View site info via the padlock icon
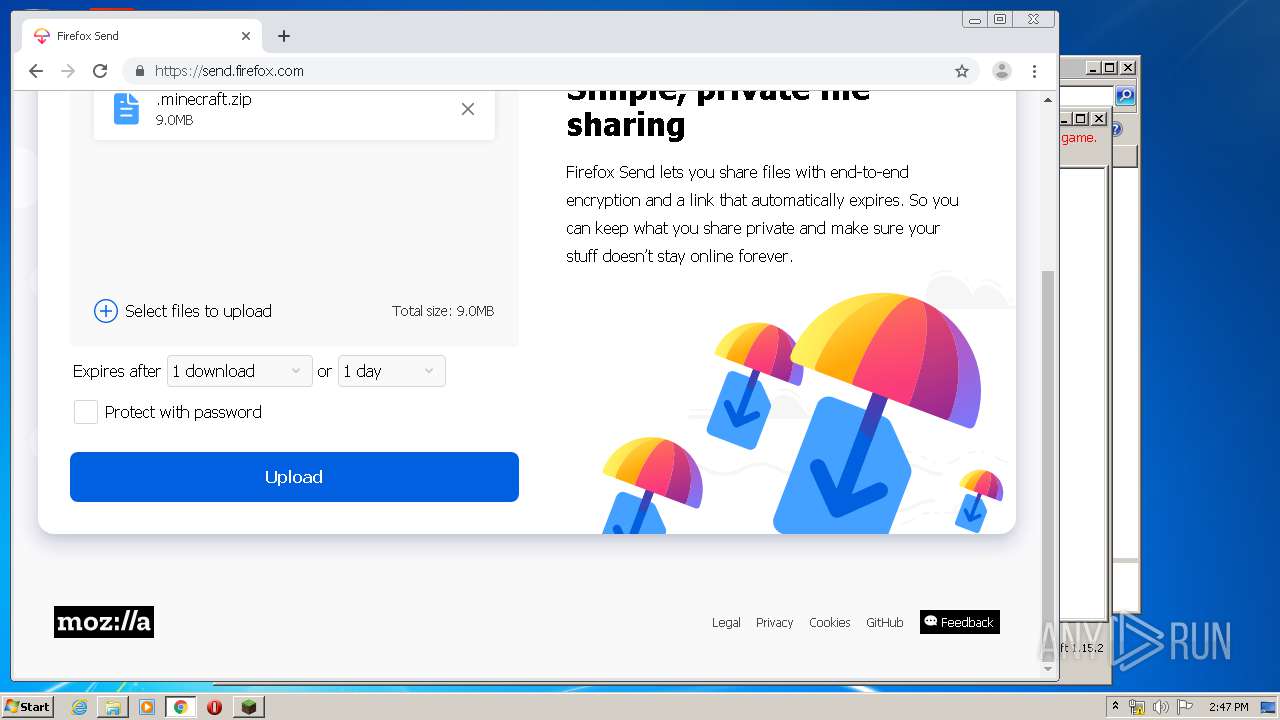The height and width of the screenshot is (720, 1280). pos(140,71)
